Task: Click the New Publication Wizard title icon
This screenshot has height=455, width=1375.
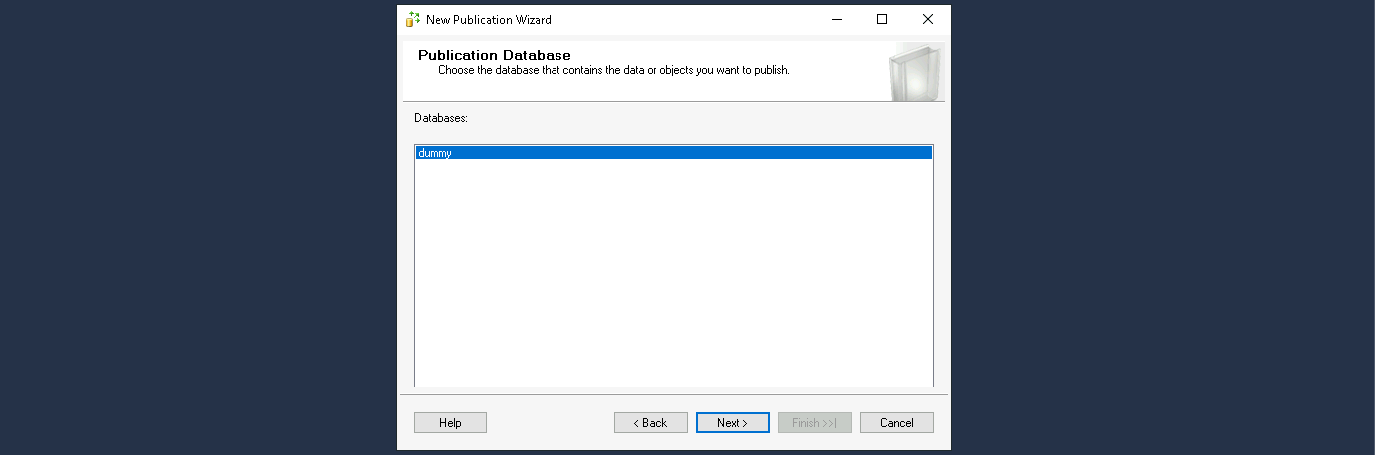Action: [x=412, y=19]
